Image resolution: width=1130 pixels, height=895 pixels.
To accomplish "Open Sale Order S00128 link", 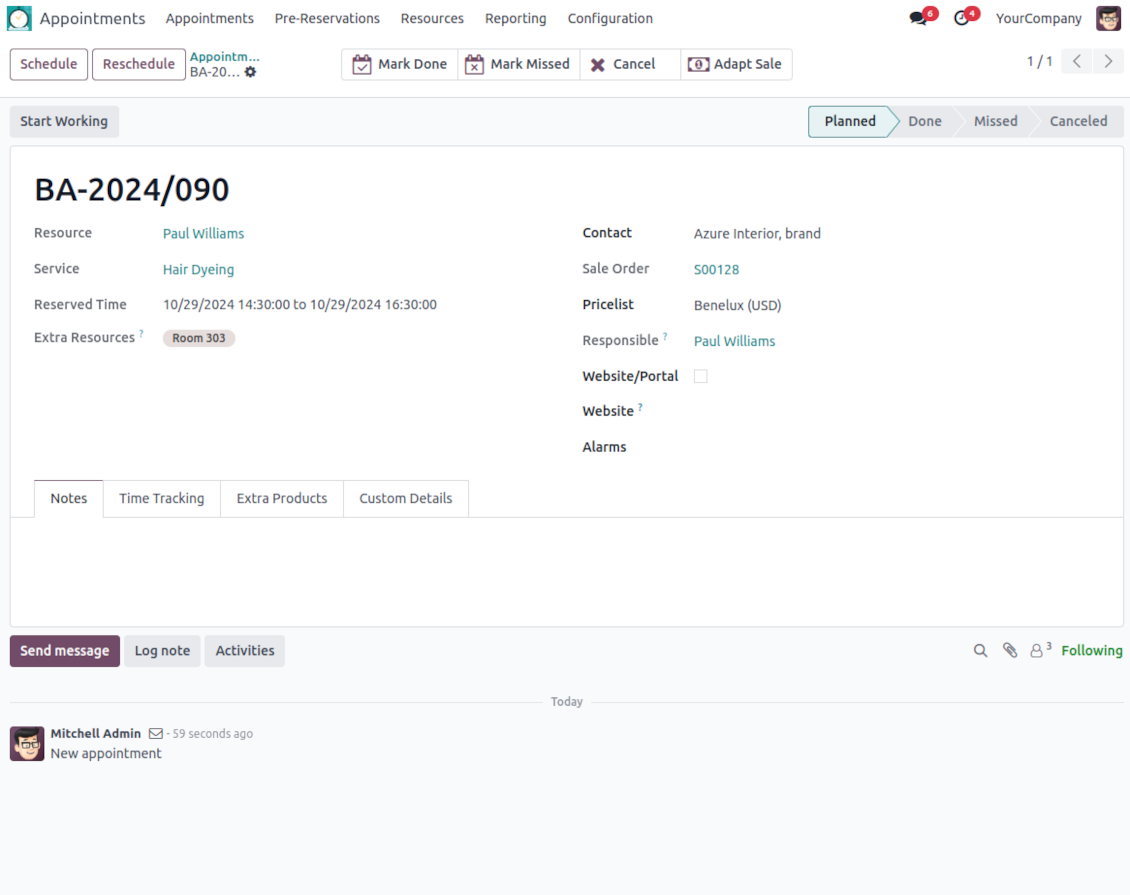I will click(716, 270).
